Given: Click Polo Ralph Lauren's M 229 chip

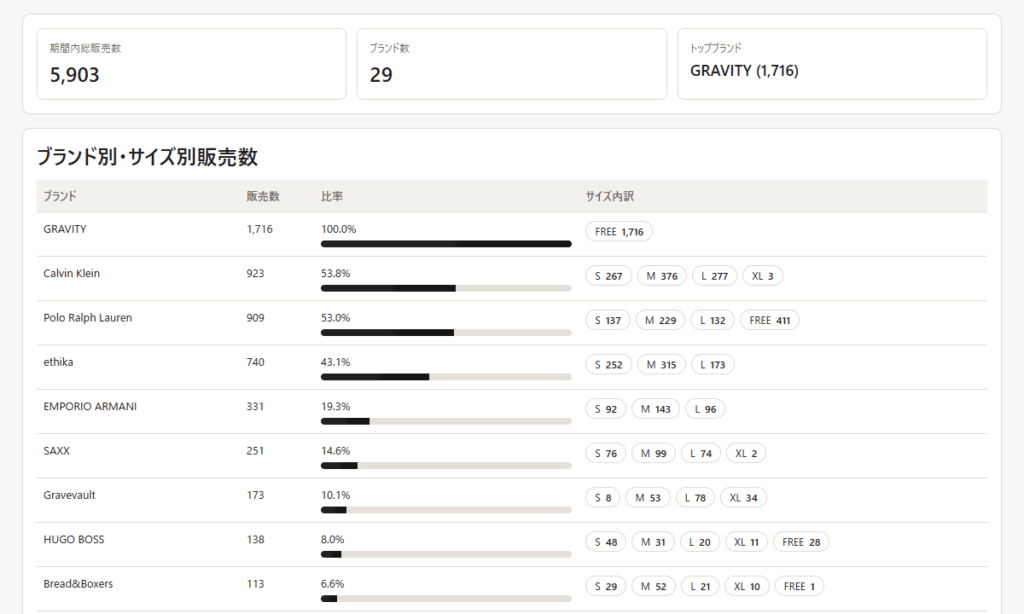Looking at the screenshot, I should pos(661,321).
